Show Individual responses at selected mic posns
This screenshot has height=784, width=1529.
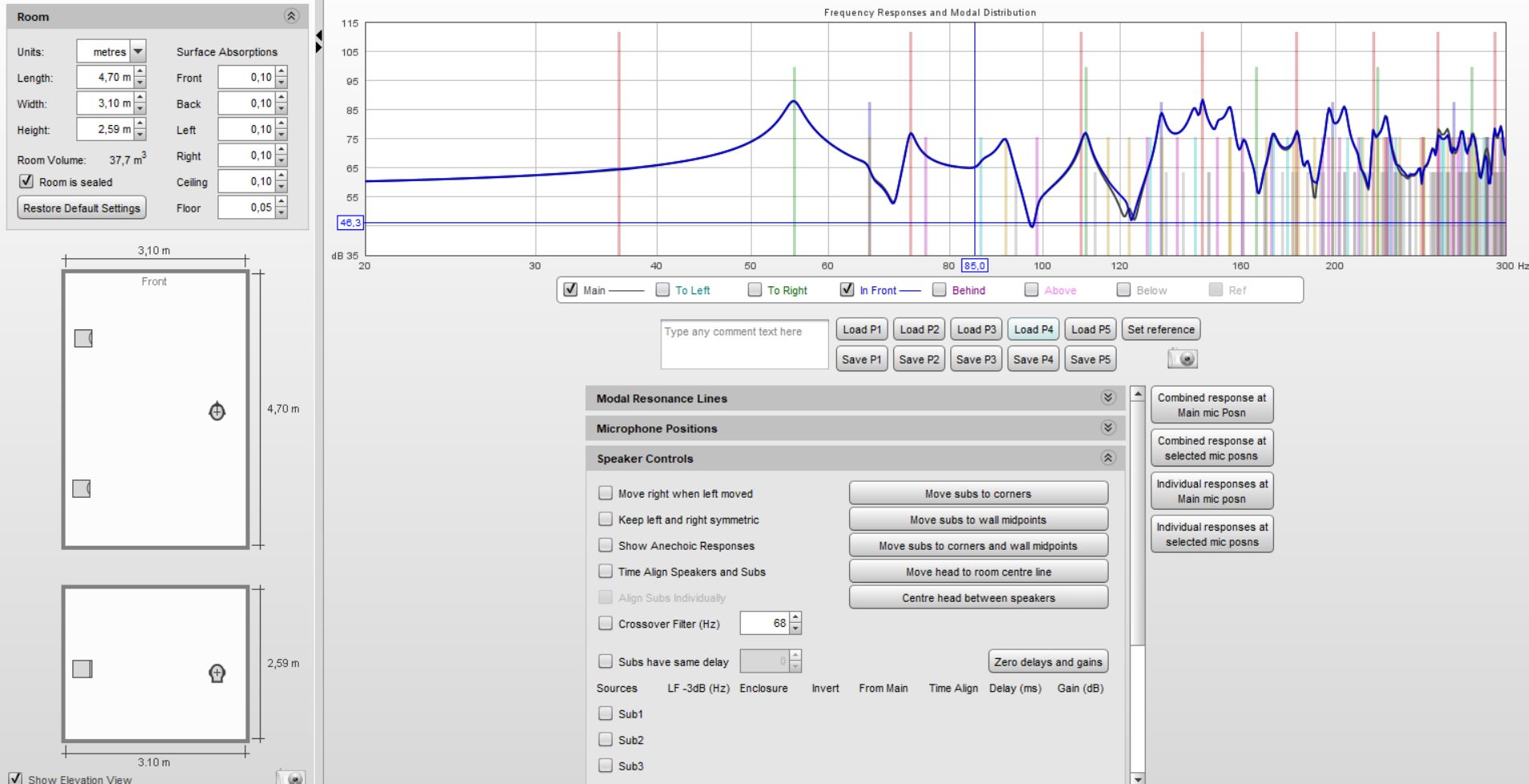tap(1211, 534)
